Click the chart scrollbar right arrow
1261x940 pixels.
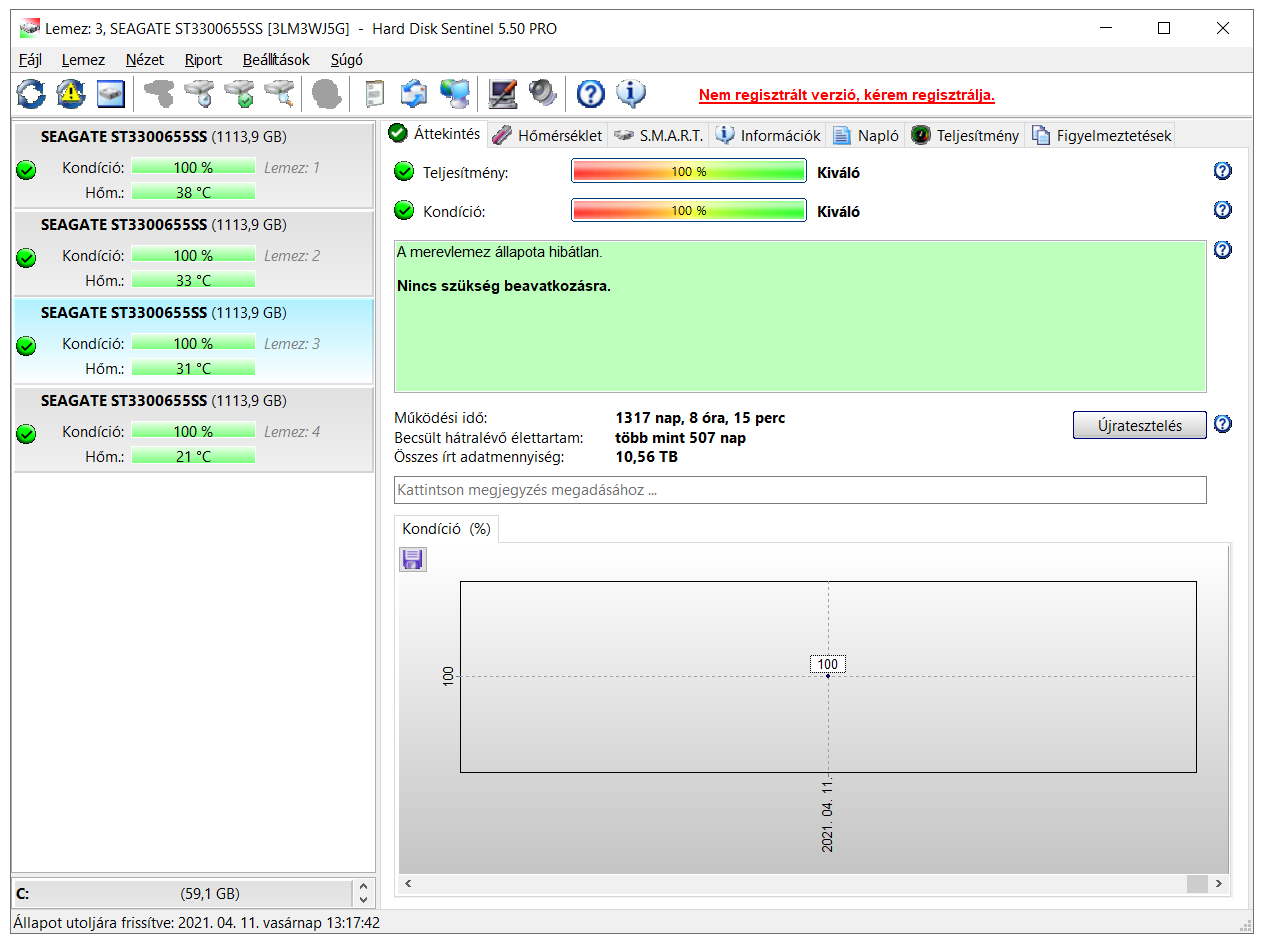(x=1218, y=884)
